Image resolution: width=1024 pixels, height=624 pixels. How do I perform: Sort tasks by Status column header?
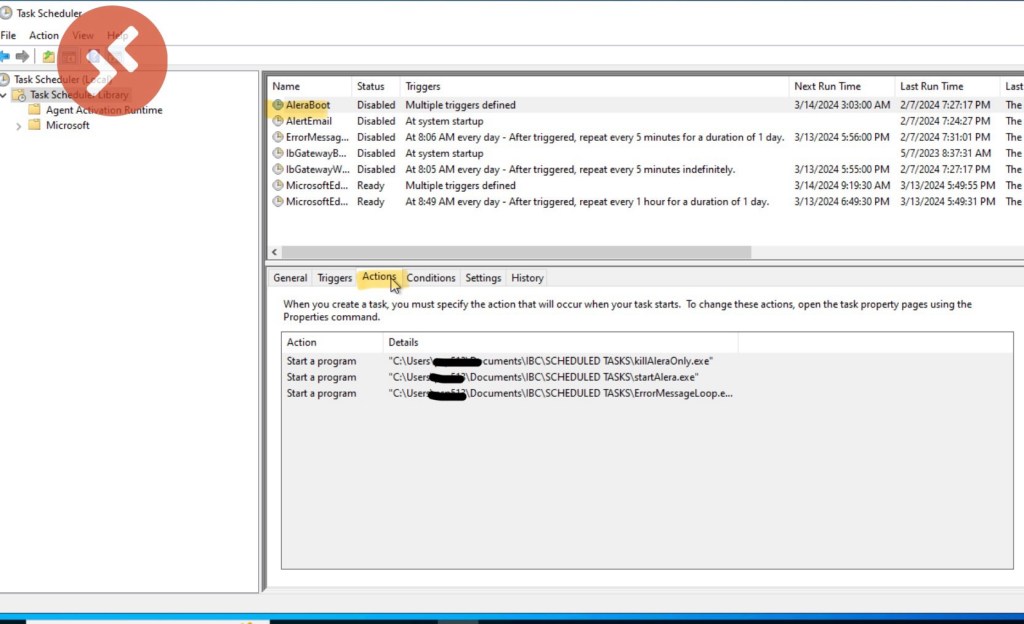371,86
